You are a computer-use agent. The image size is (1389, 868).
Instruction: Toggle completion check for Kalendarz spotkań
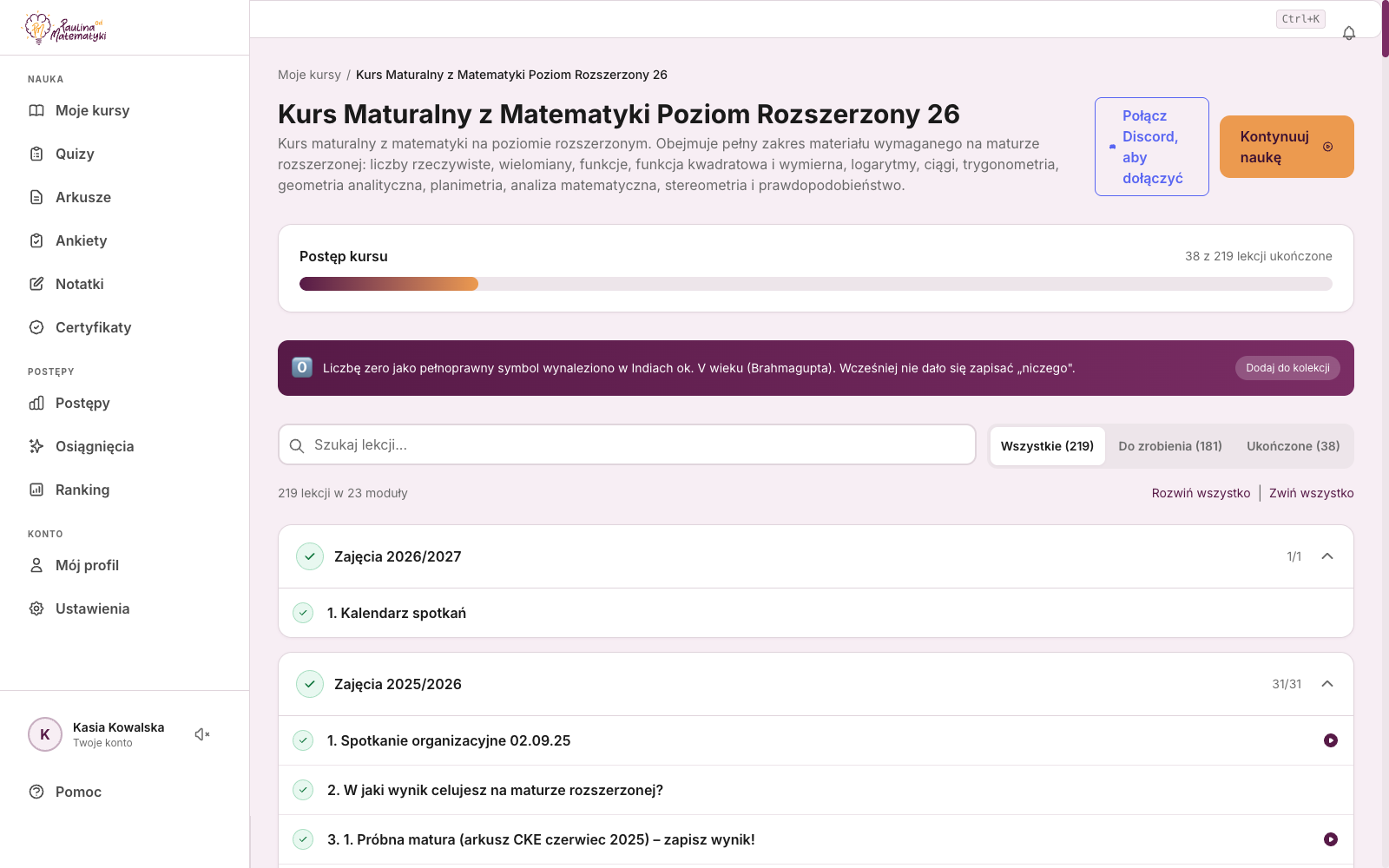(303, 613)
